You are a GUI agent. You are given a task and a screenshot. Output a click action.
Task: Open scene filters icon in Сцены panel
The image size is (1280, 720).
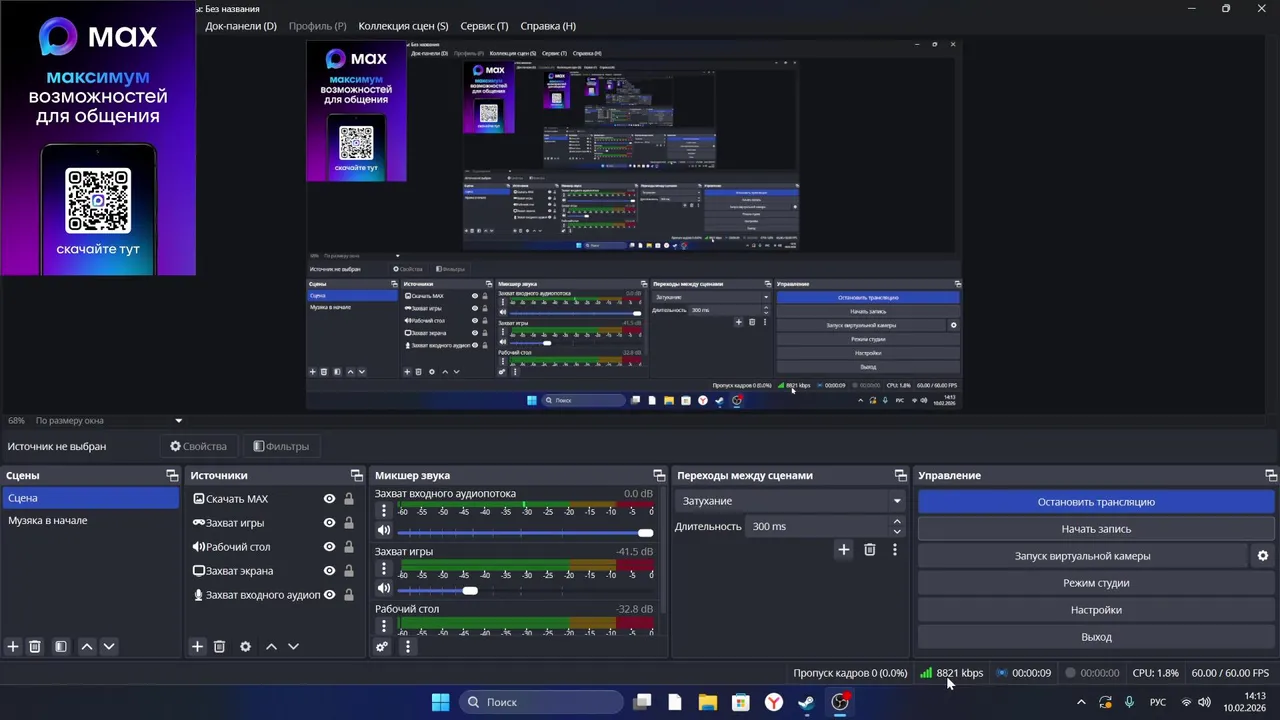[60, 647]
